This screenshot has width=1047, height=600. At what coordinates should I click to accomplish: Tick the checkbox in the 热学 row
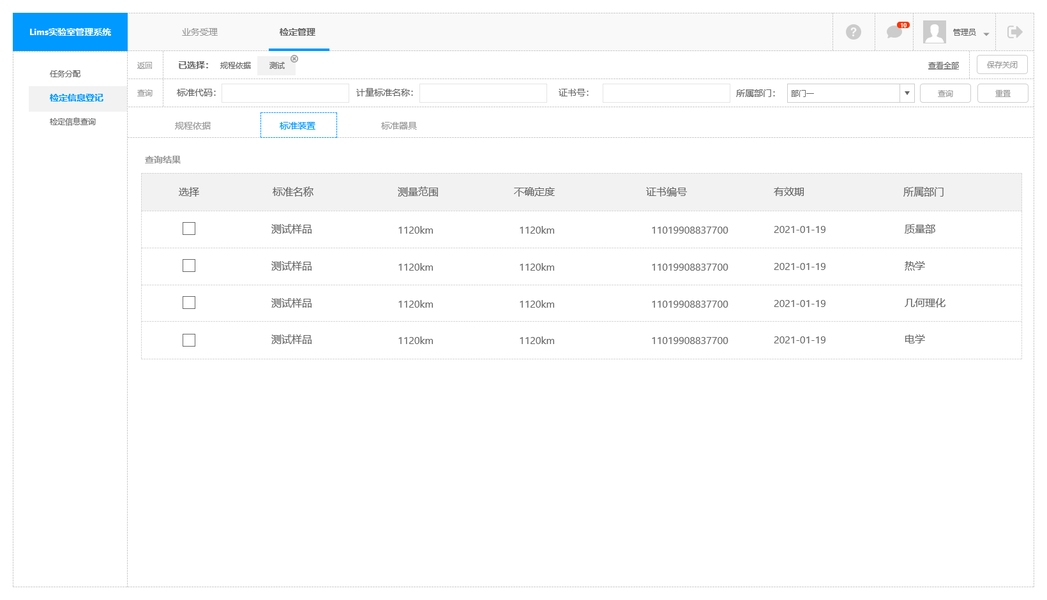click(x=189, y=266)
